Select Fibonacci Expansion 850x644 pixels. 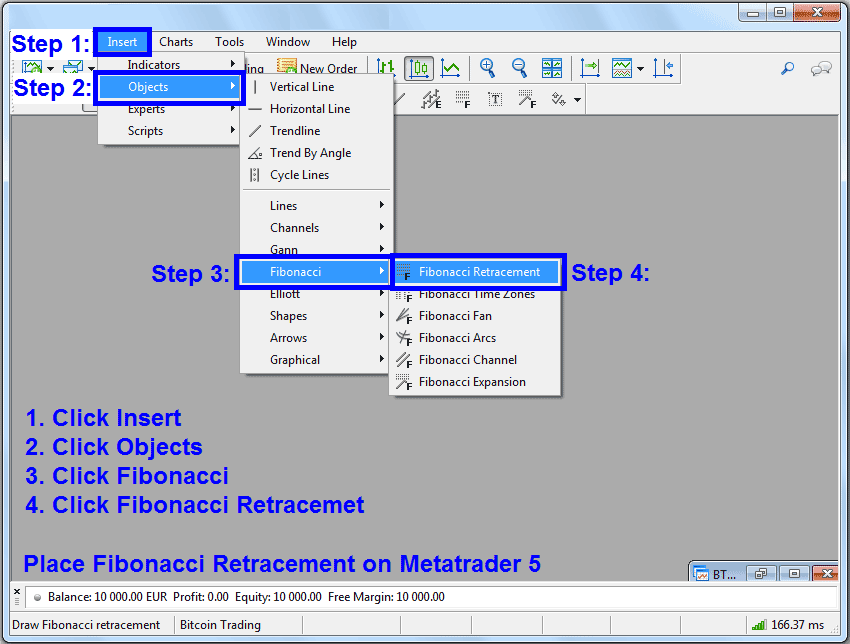[x=475, y=382]
